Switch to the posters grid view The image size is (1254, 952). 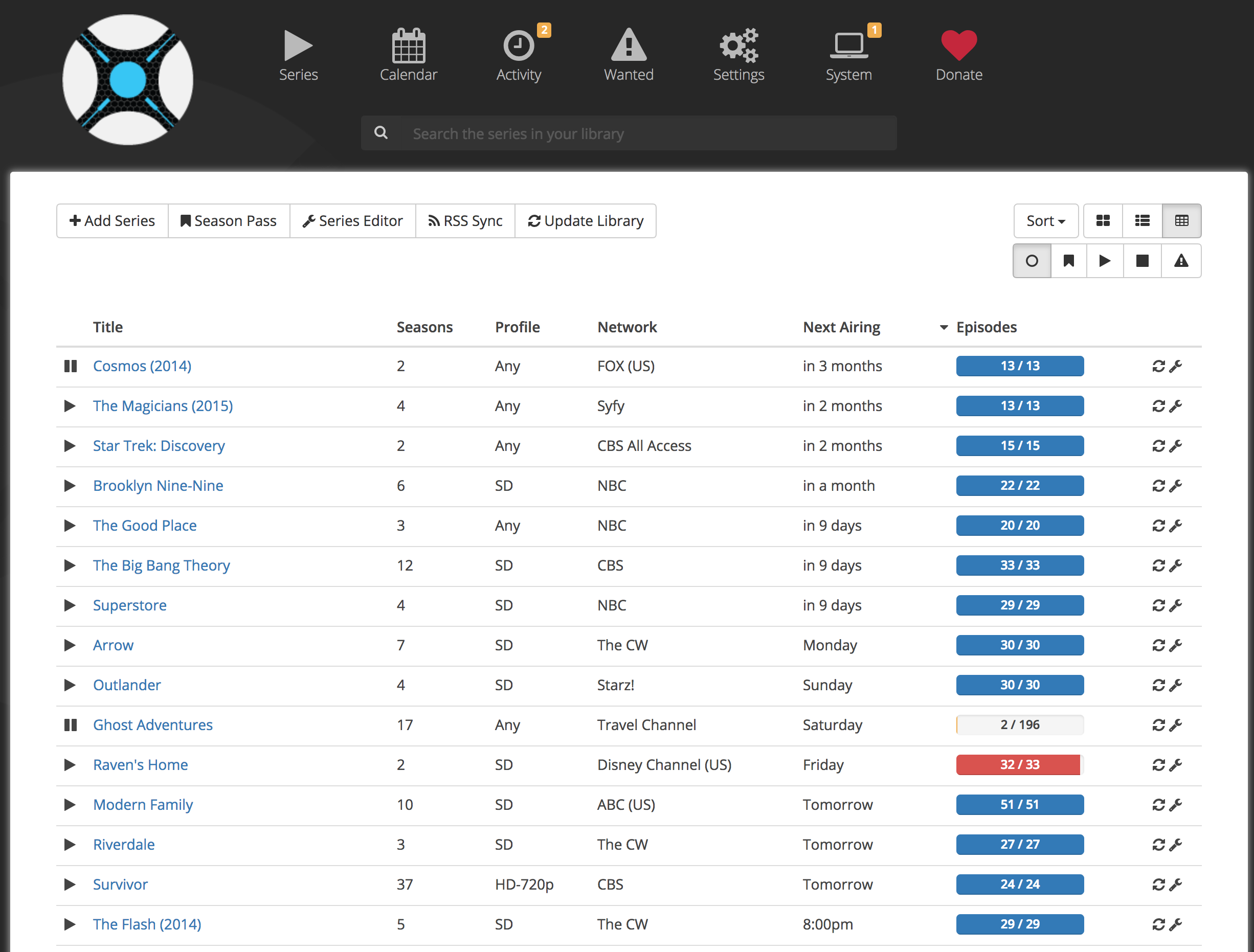pos(1103,220)
